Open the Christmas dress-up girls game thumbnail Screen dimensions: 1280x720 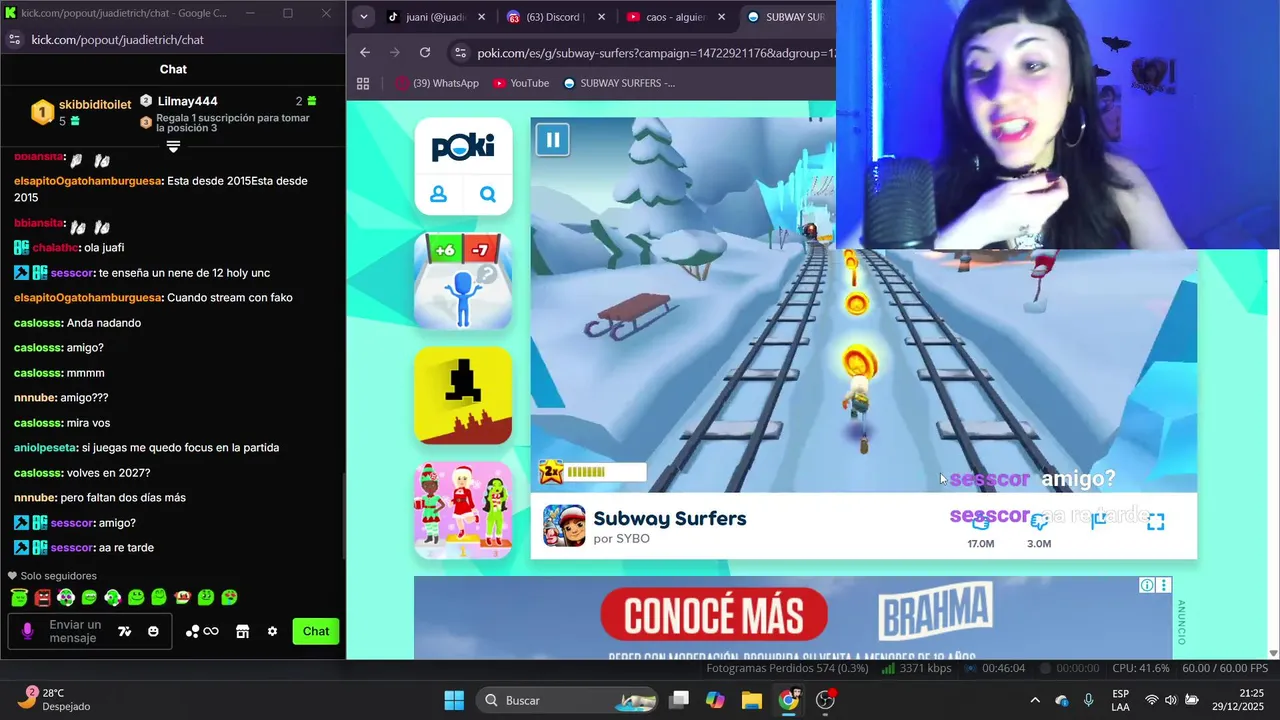[x=463, y=509]
